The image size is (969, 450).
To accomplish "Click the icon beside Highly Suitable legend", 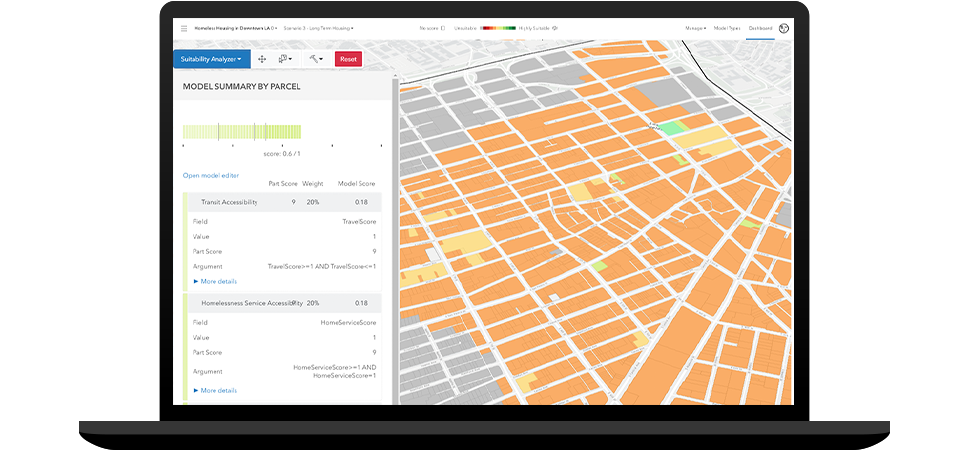I will 554,28.
